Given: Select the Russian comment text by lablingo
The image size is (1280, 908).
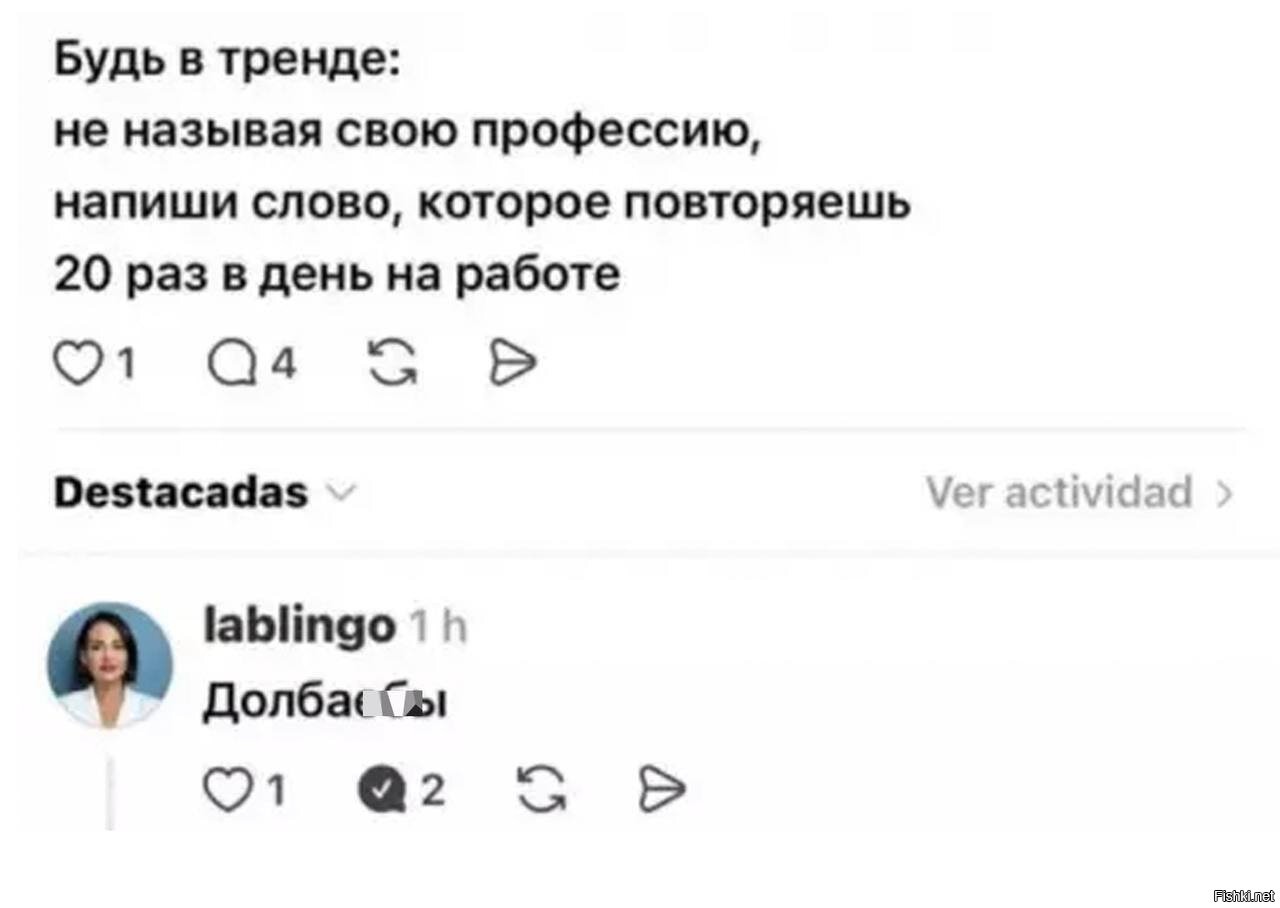Looking at the screenshot, I should [x=324, y=703].
